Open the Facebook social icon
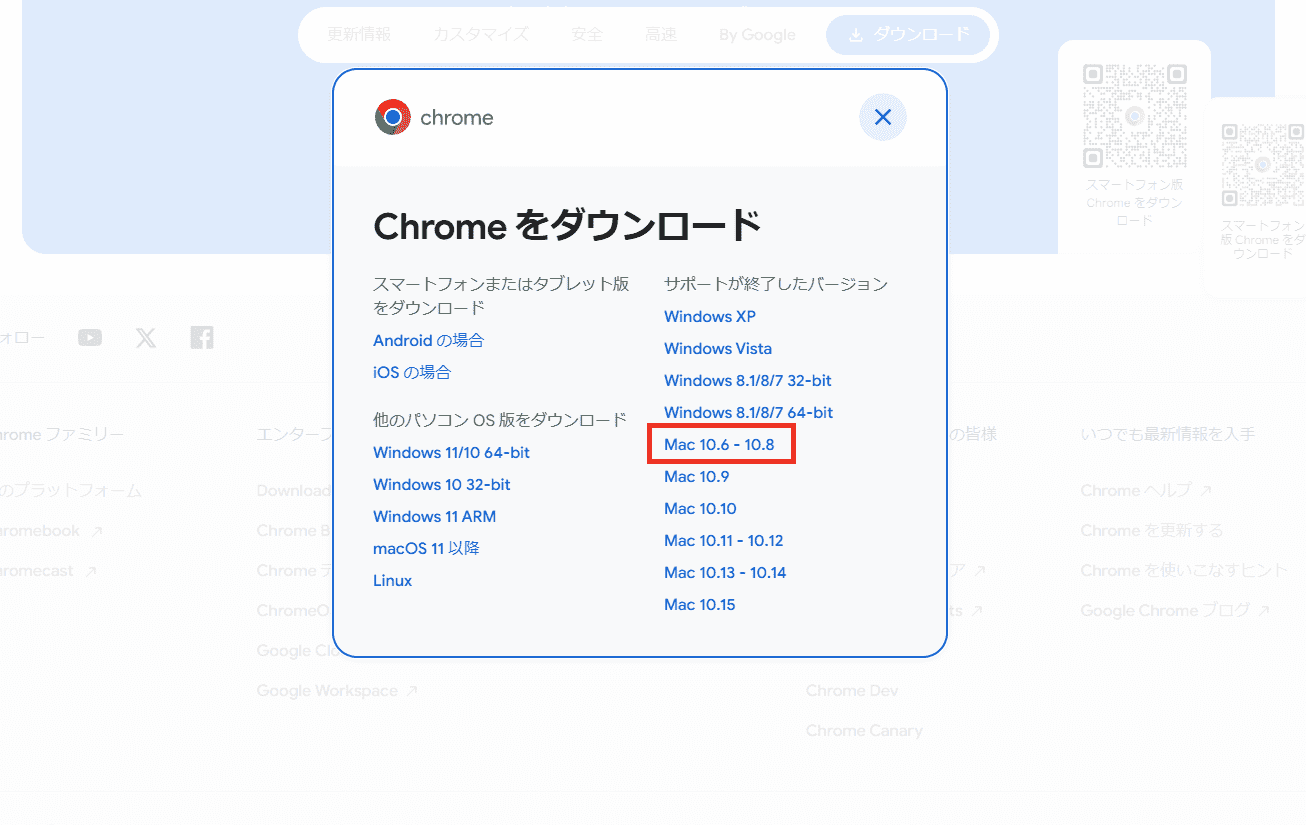This screenshot has height=825, width=1306. click(202, 338)
